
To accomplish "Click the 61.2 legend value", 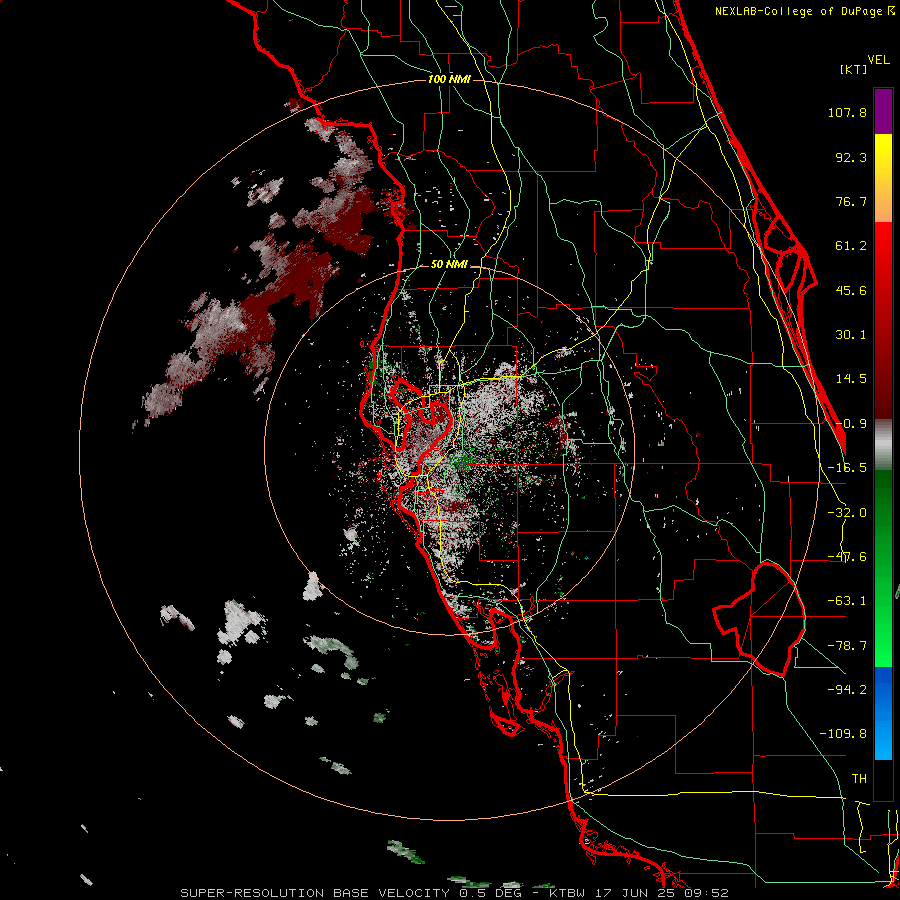I will [851, 246].
